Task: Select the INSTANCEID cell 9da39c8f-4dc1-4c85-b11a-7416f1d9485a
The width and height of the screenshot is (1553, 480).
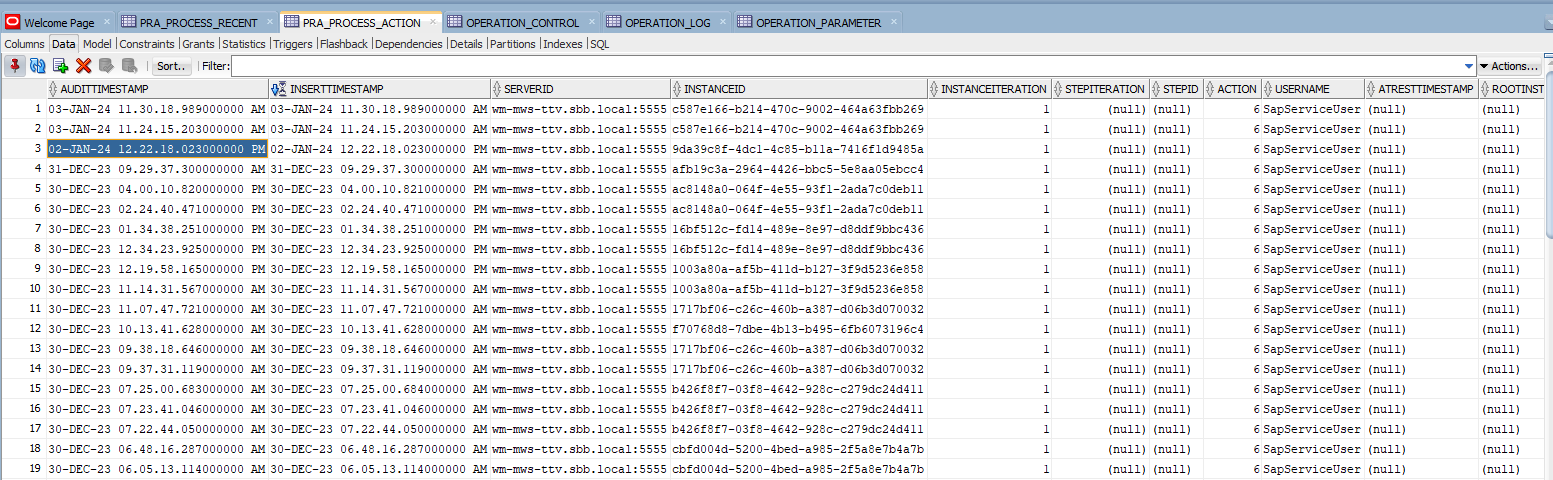Action: pyautogui.click(x=798, y=149)
